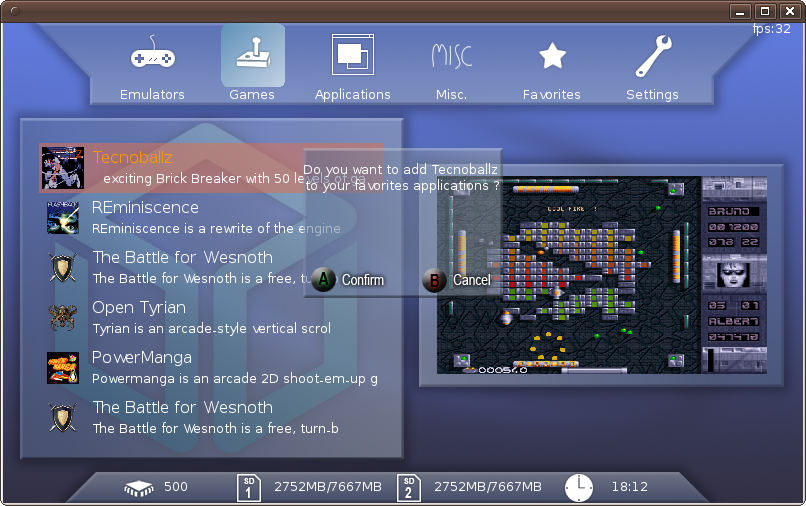Open the Favorites star icon
This screenshot has height=506, width=806.
click(552, 56)
